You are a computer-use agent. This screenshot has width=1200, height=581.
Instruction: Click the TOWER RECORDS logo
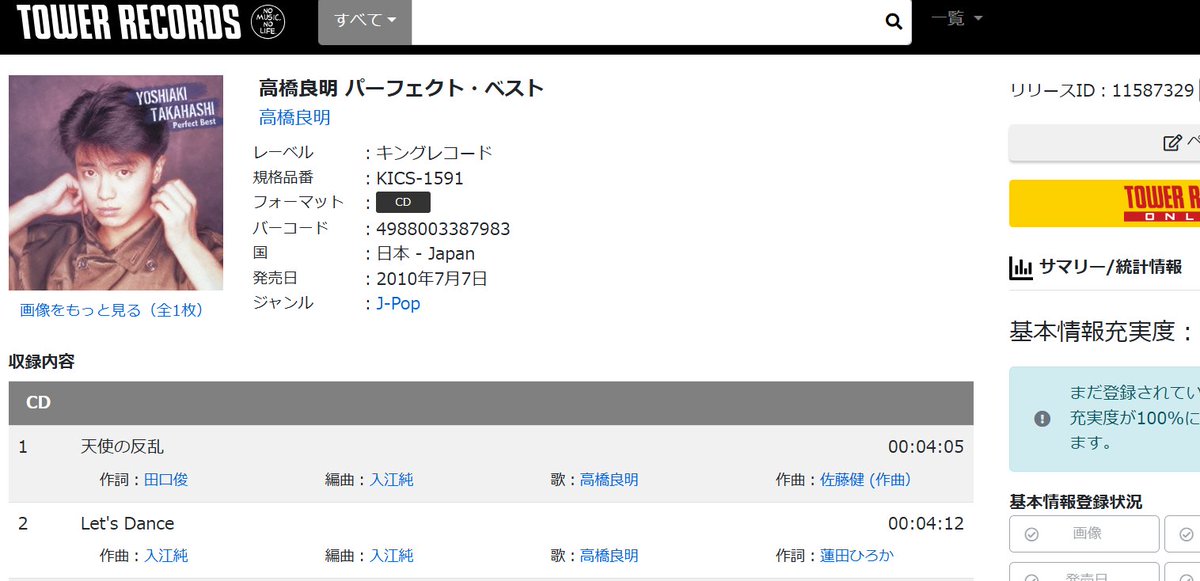(x=120, y=21)
